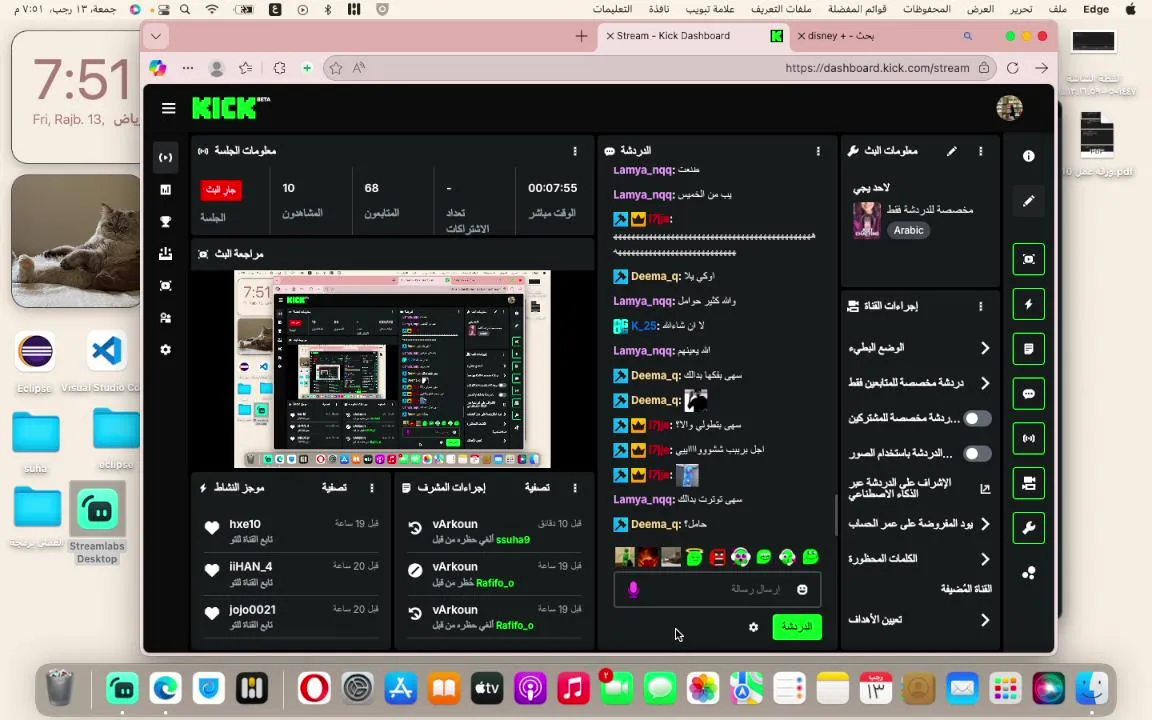Focus the chat message input field
The width and height of the screenshot is (1152, 720).
coord(717,589)
